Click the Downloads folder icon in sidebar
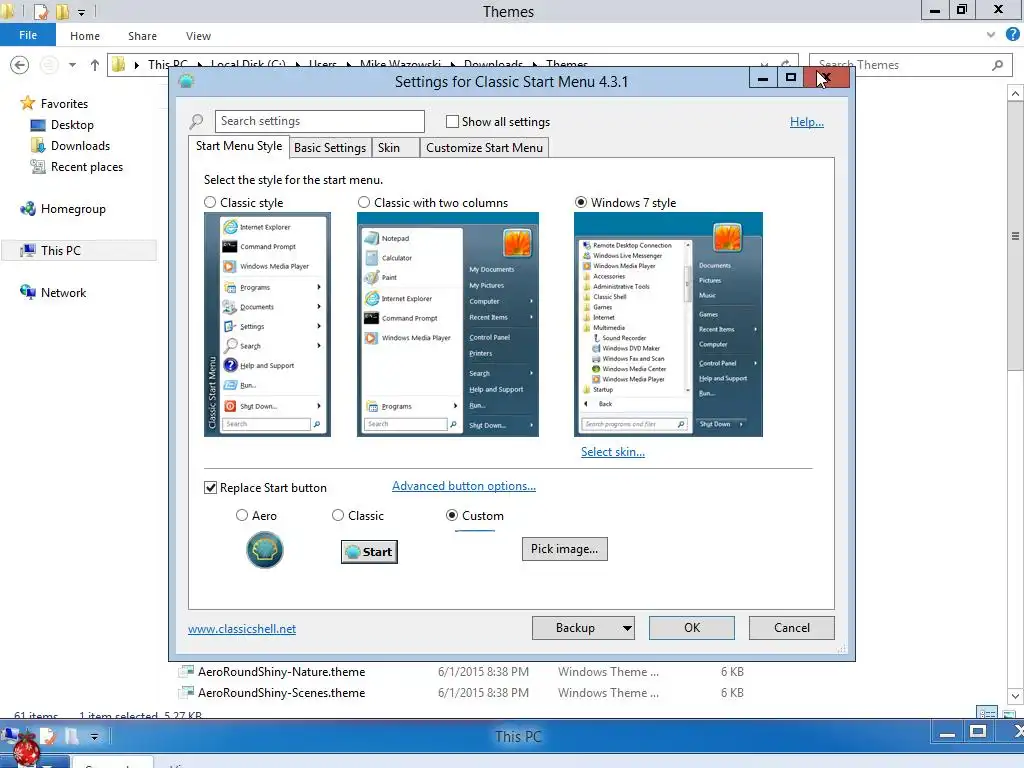The width and height of the screenshot is (1024, 768). (38, 146)
